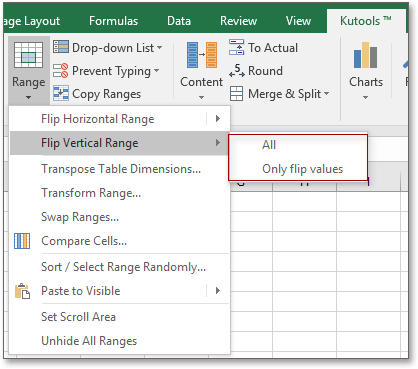418x369 pixels.
Task: Open the Charts dropdown arrow
Action: [x=365, y=97]
